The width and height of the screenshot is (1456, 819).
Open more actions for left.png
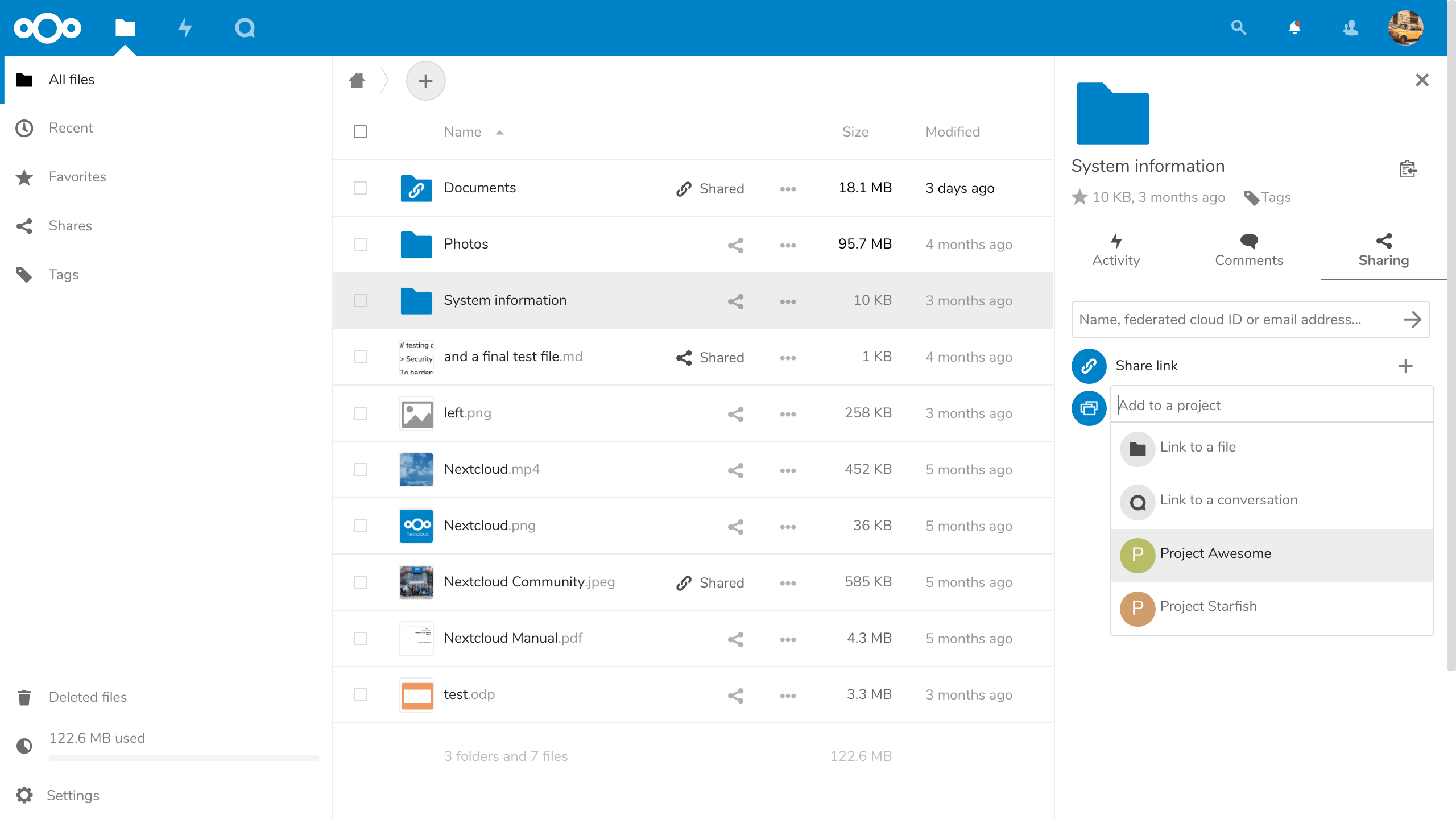pos(788,414)
